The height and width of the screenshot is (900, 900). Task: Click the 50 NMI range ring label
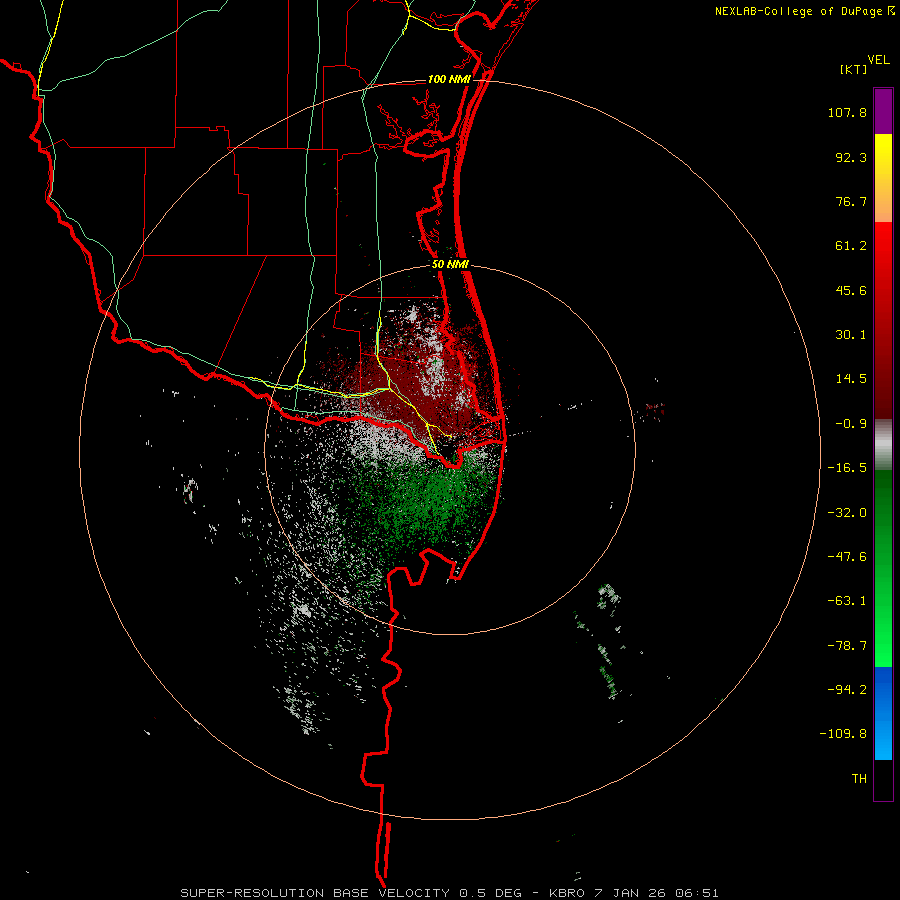[451, 265]
